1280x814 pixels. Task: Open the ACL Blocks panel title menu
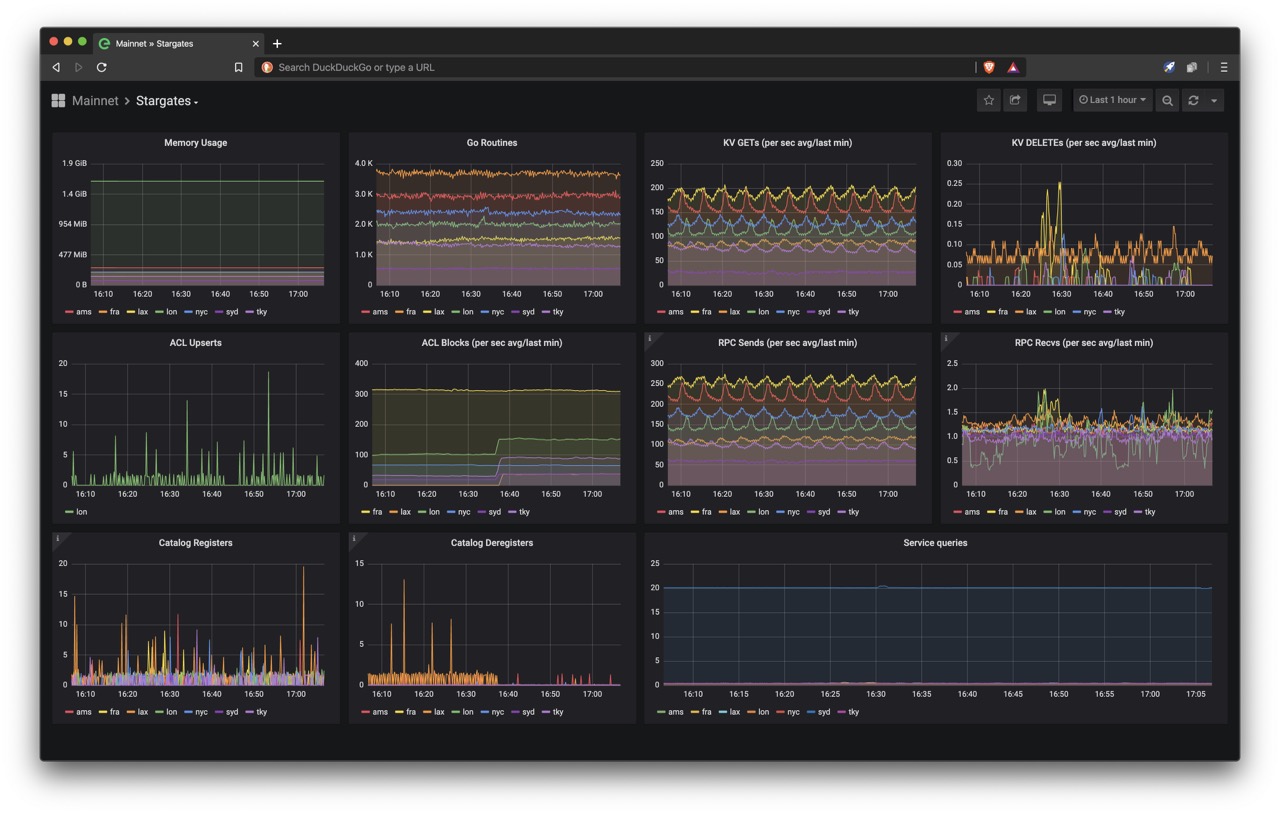492,343
